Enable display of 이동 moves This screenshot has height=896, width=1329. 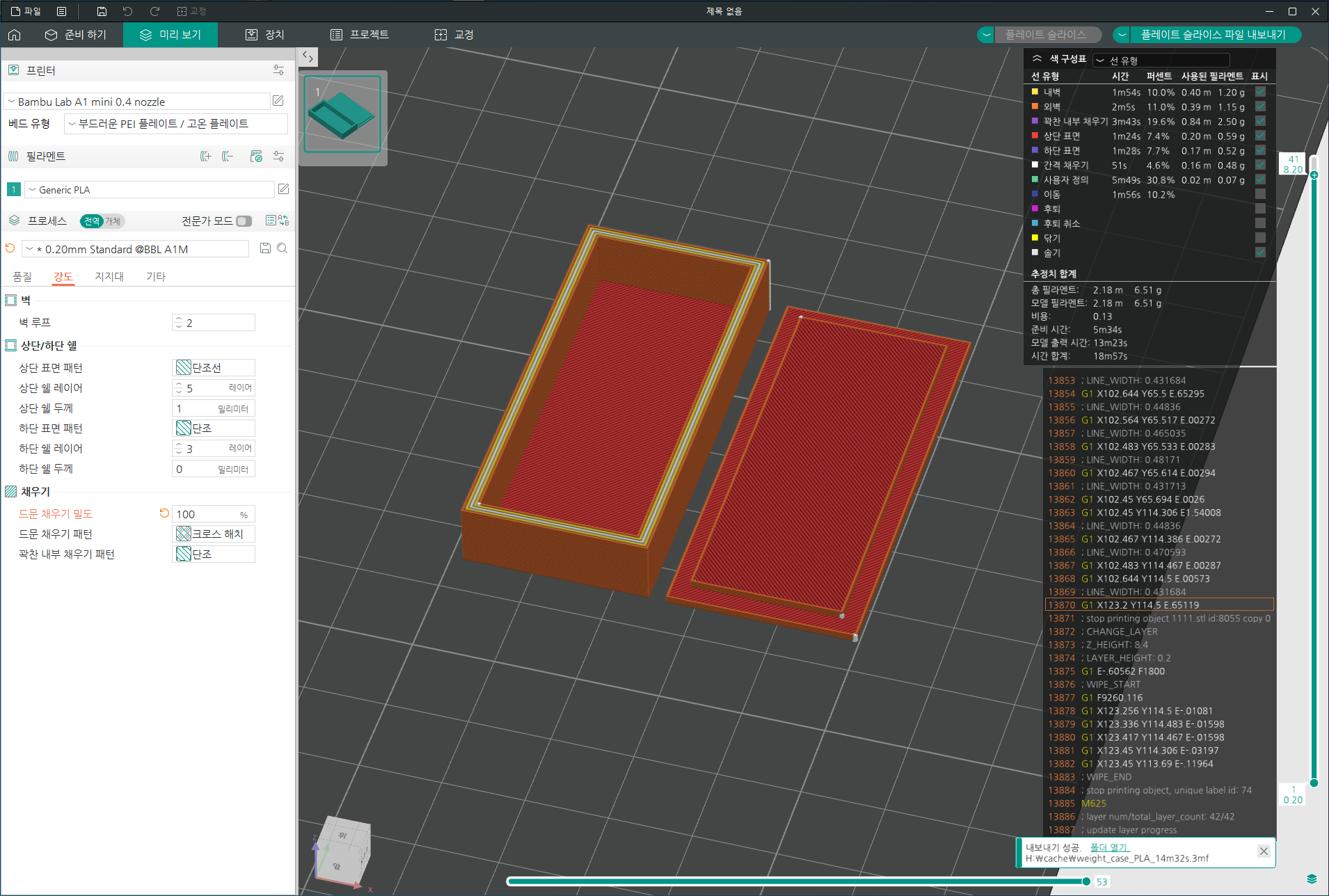[1260, 194]
